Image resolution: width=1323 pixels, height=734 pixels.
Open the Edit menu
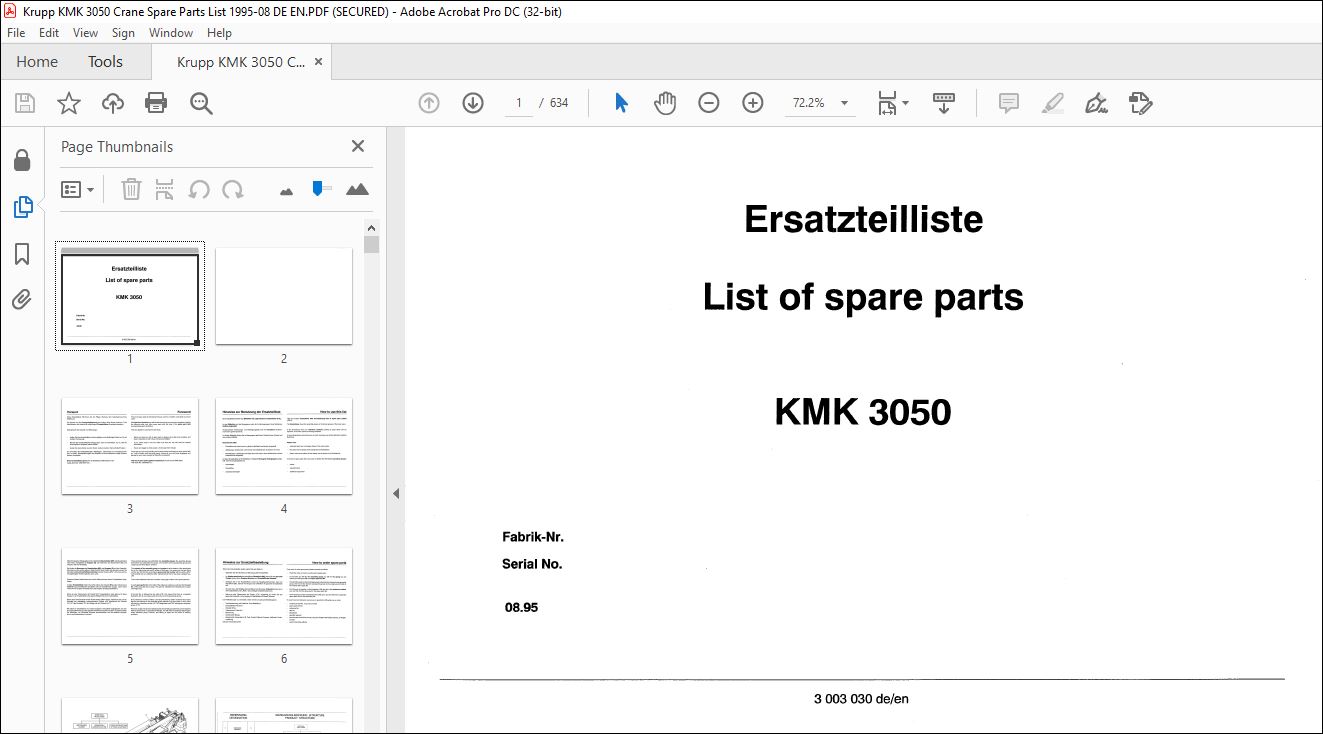49,33
